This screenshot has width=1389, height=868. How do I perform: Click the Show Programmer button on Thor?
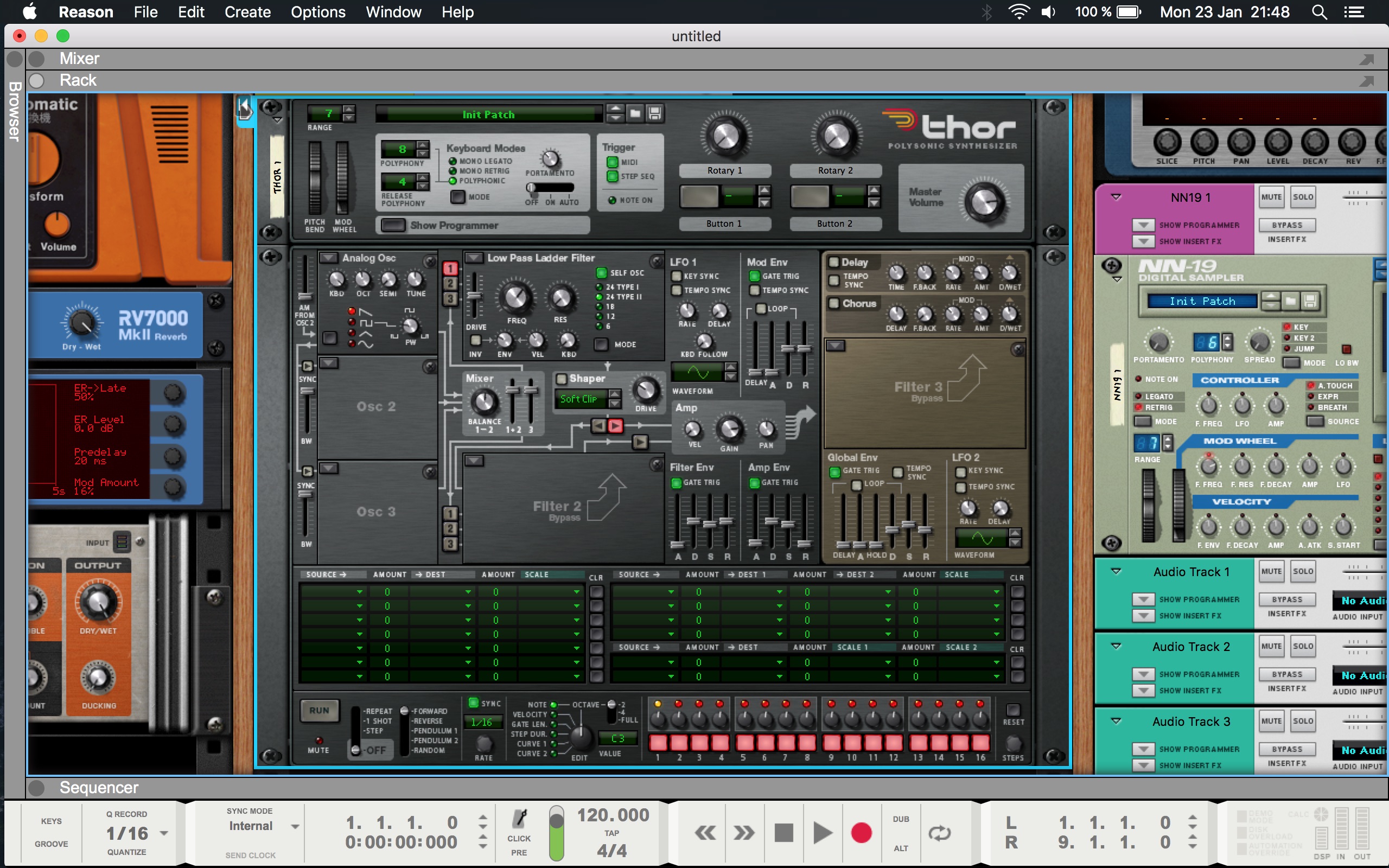[394, 225]
